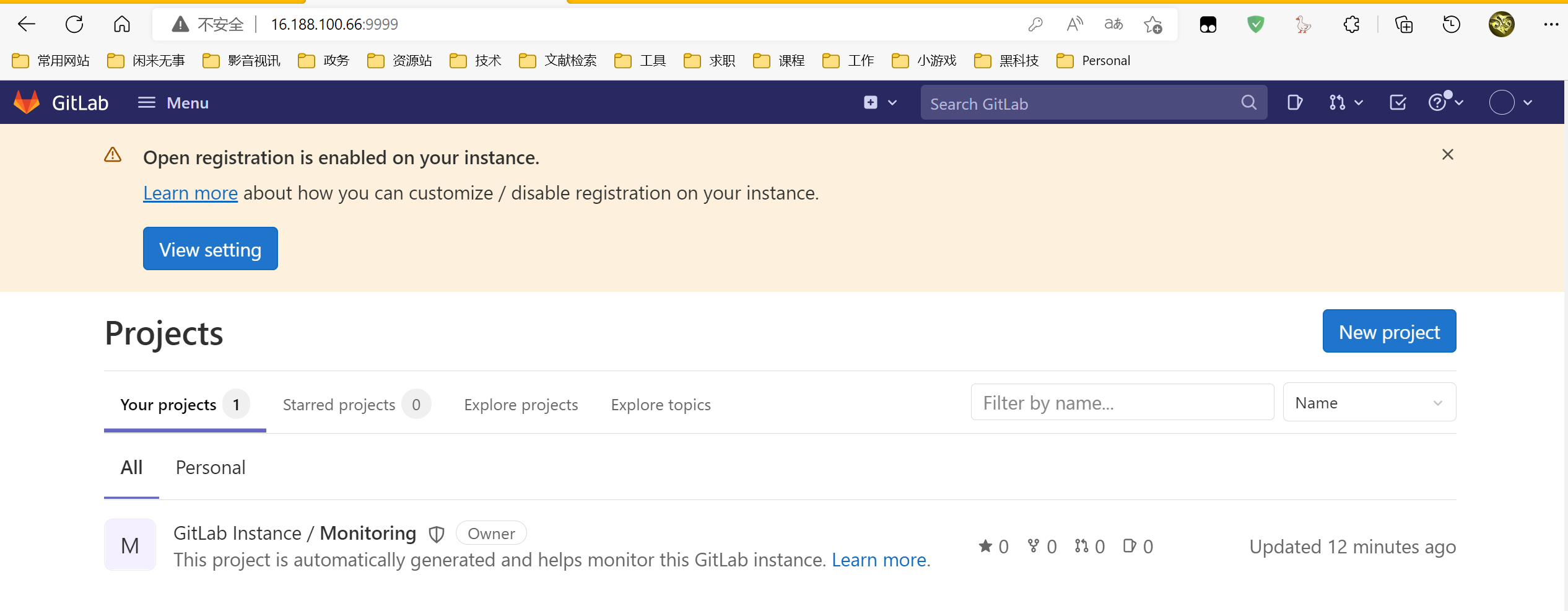Open the GitLab Menu hamburger
Screen dimensions: 1568x611
click(x=173, y=103)
